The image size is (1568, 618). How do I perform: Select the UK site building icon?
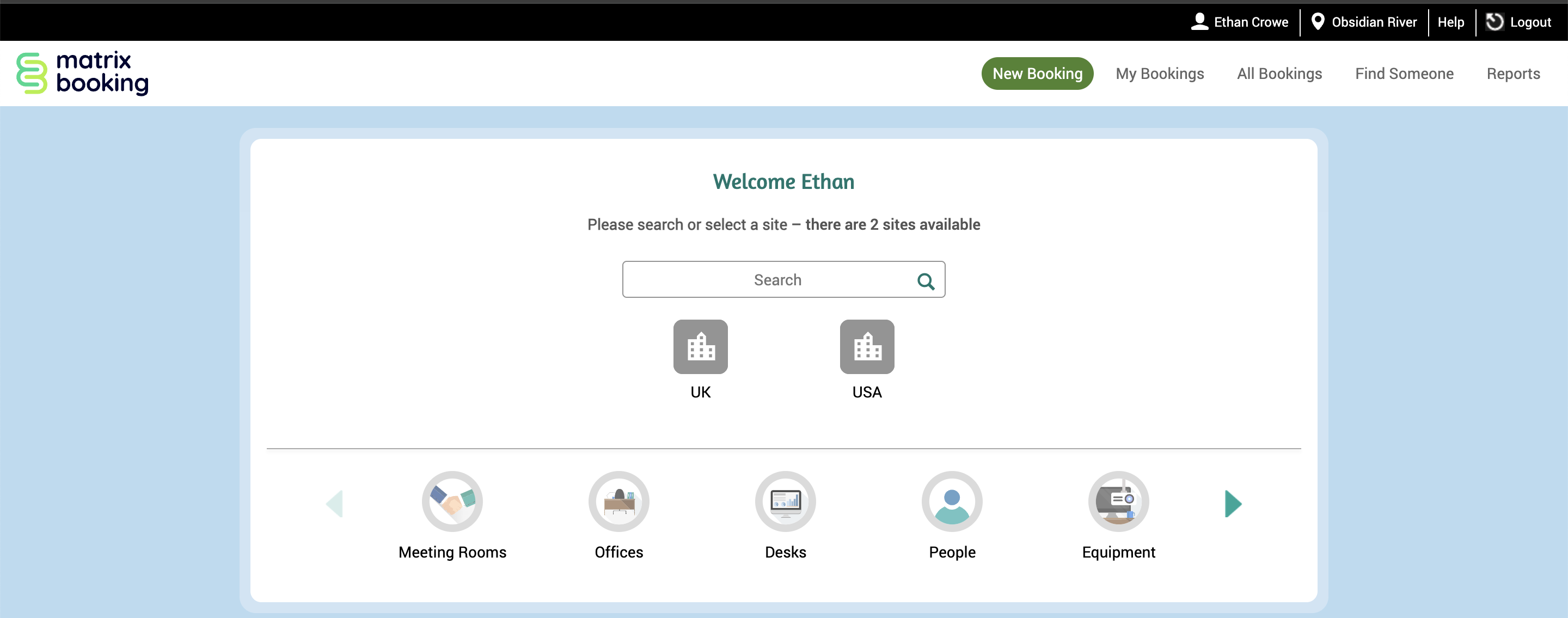[700, 346]
